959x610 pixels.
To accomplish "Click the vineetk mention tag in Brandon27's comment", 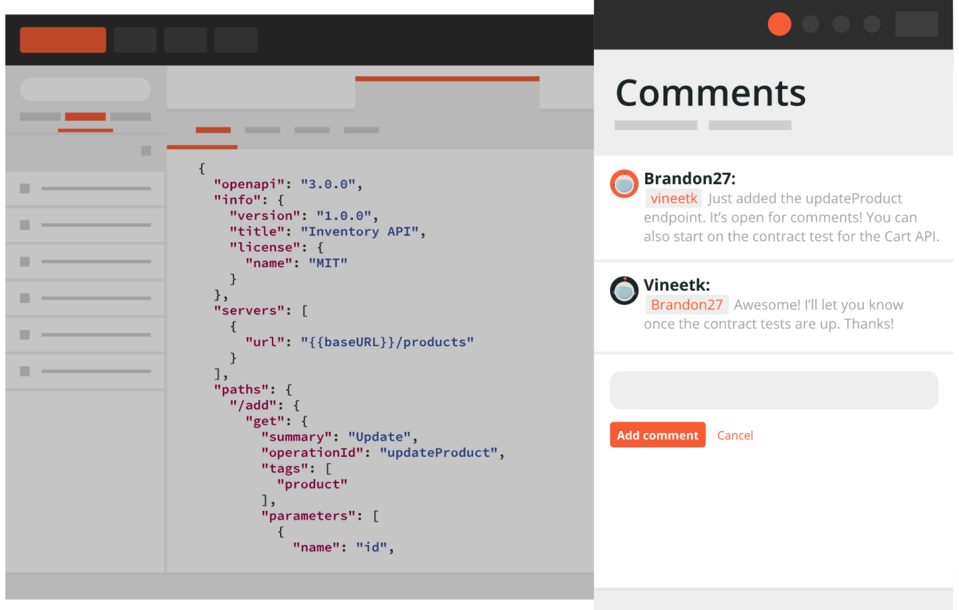I will (x=673, y=199).
